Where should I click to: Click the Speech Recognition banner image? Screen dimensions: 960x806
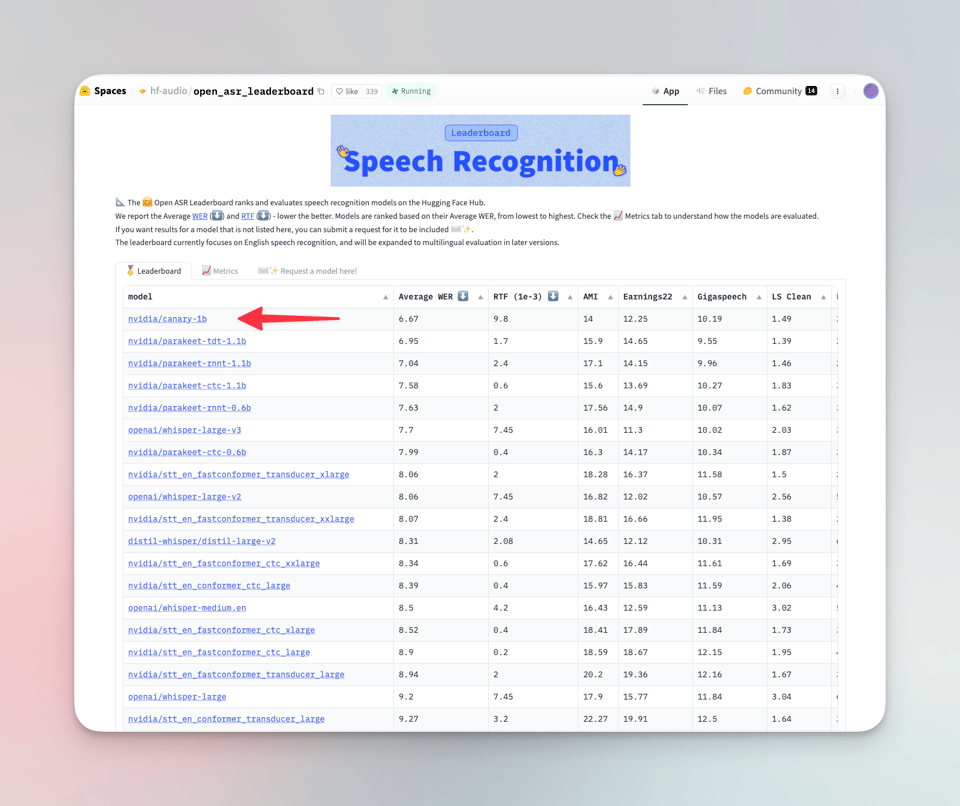point(480,151)
